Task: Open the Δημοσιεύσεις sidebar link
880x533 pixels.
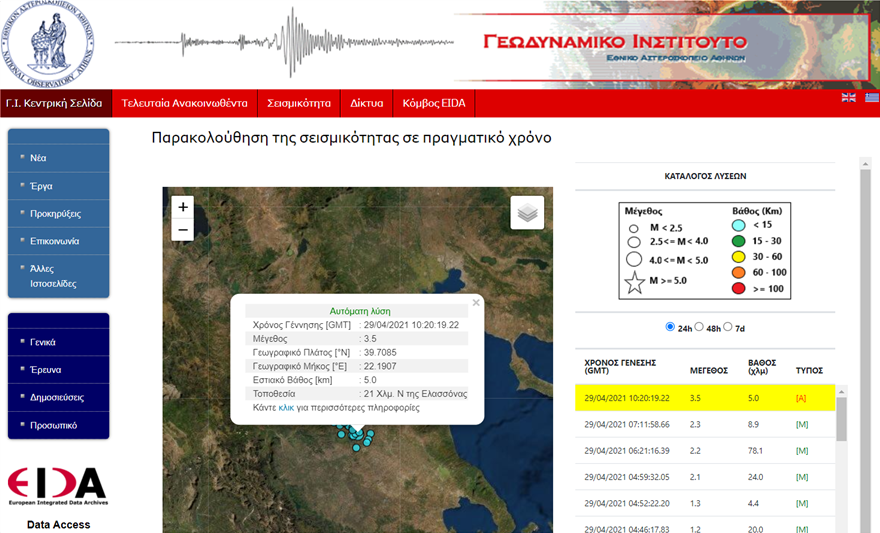Action: coord(57,397)
